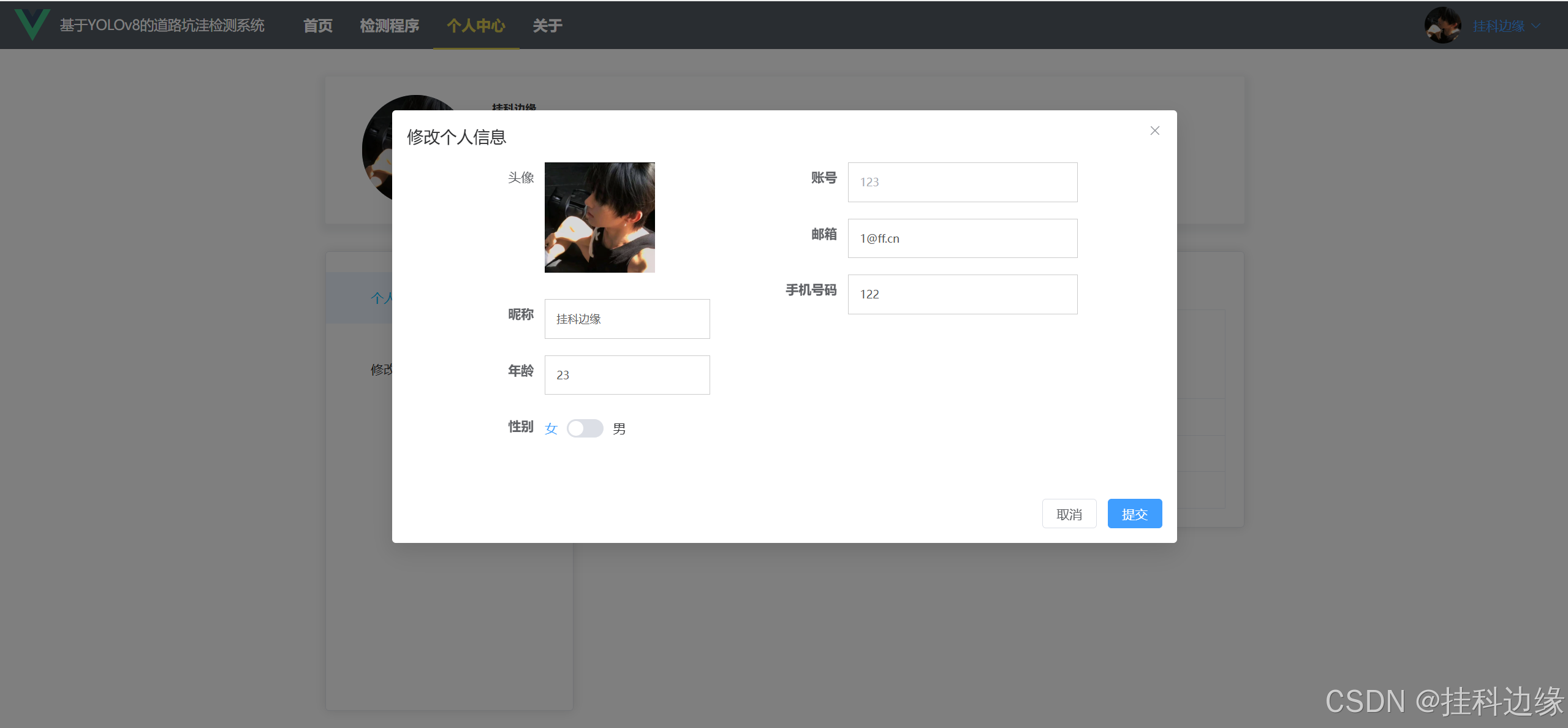The height and width of the screenshot is (728, 1568).
Task: Go to 检测程序 nav item
Action: coord(389,26)
